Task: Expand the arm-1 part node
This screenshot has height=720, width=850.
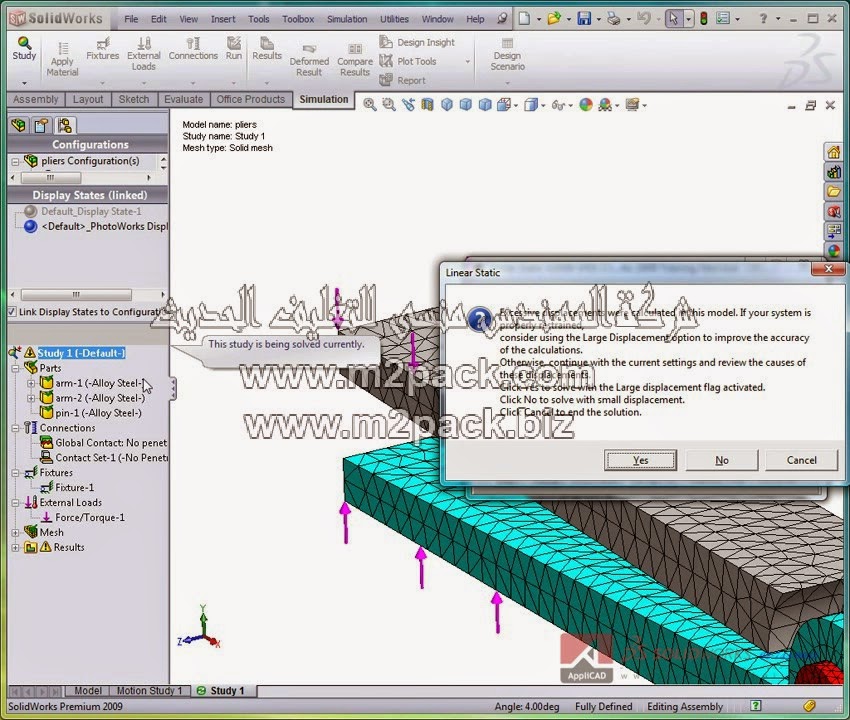Action: [x=31, y=383]
